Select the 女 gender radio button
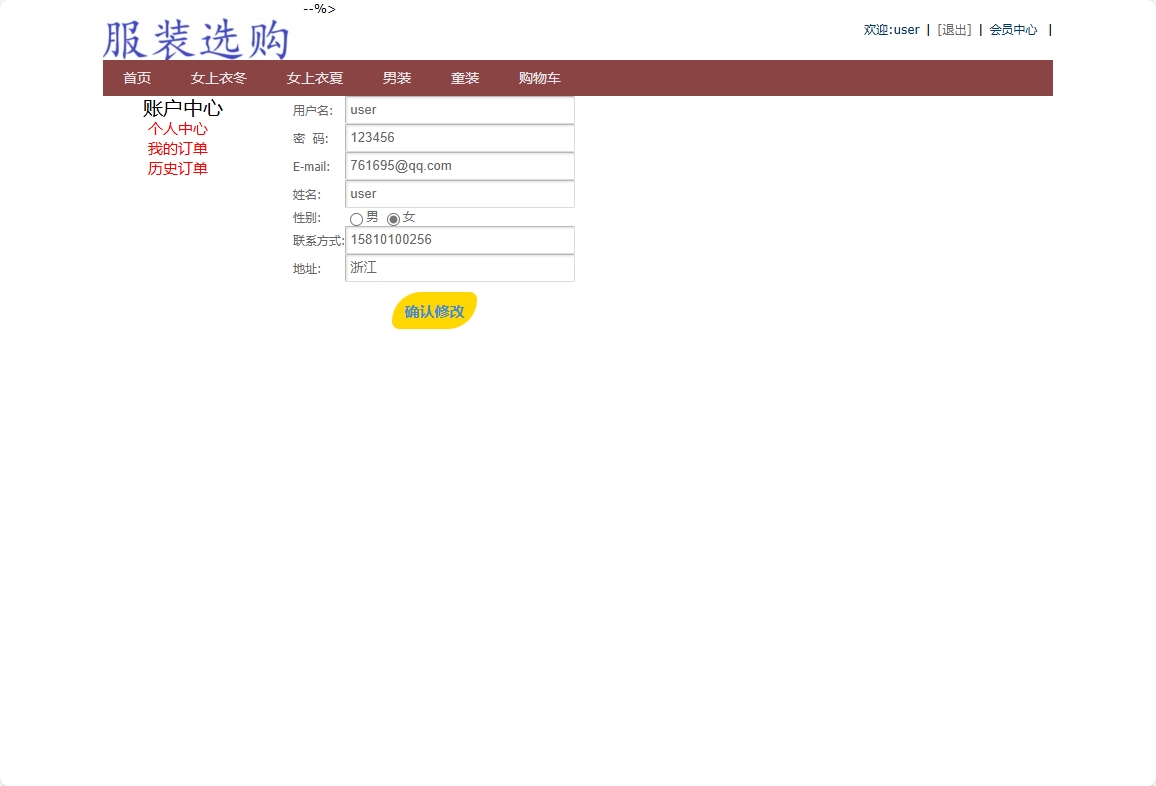 point(393,218)
